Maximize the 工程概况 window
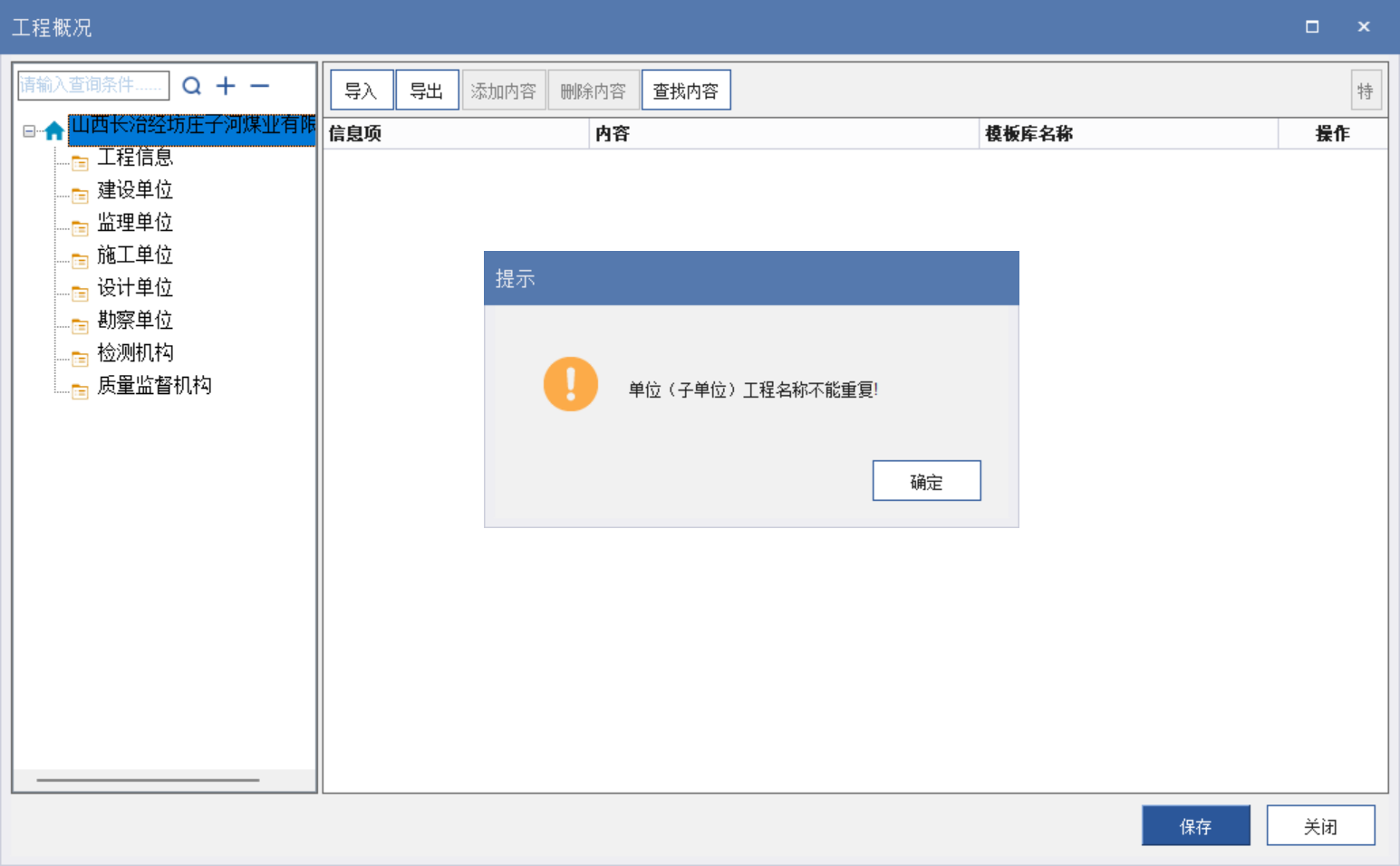Image resolution: width=1400 pixels, height=866 pixels. tap(1311, 27)
